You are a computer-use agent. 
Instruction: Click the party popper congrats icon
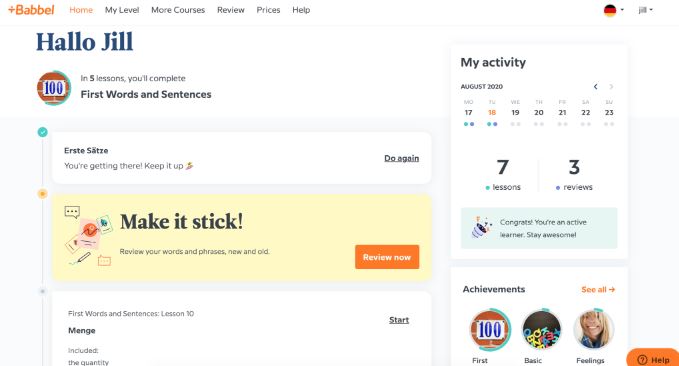482,227
